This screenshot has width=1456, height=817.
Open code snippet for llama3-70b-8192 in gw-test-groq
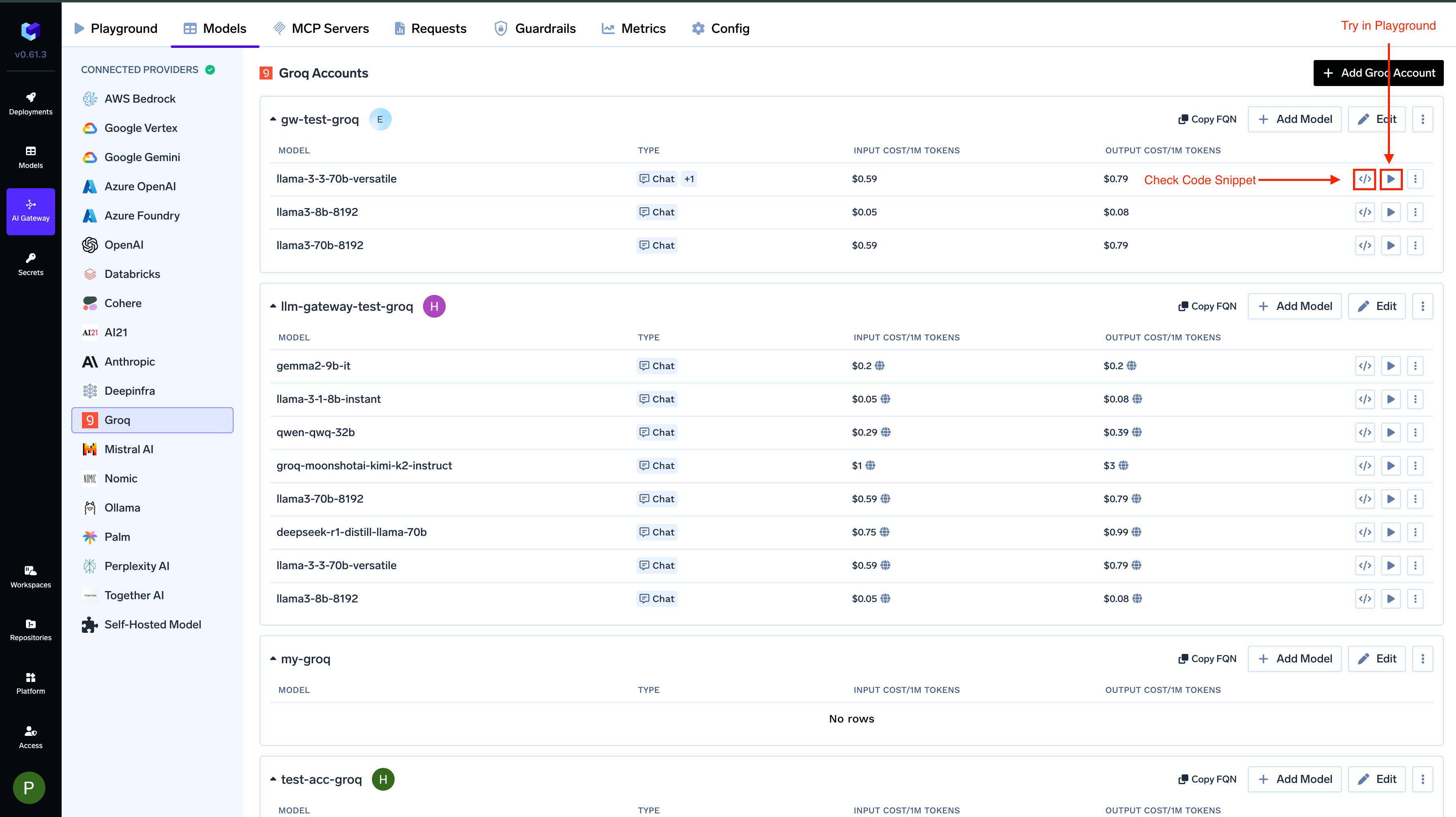(x=1364, y=245)
